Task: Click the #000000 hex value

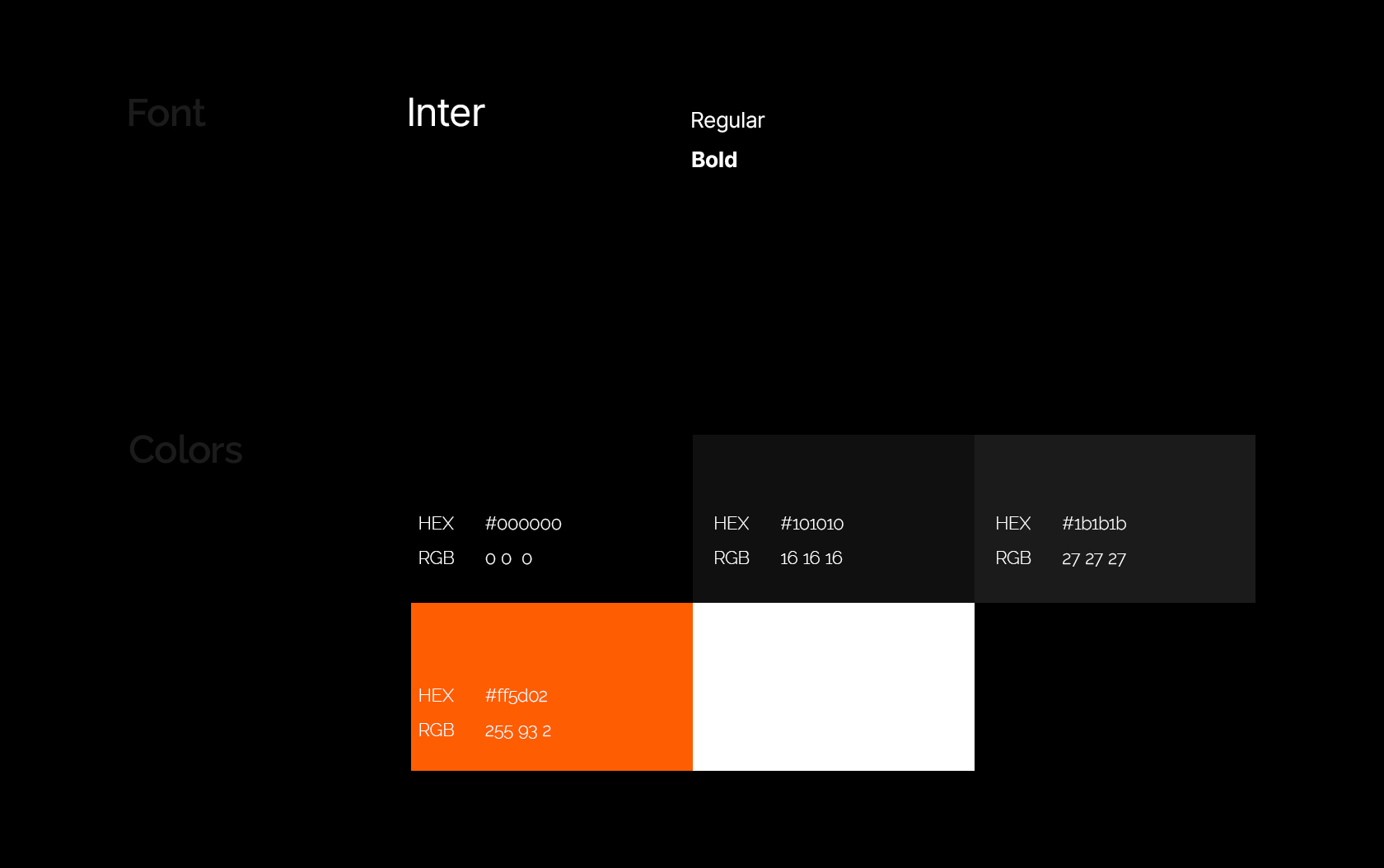Action: click(x=523, y=524)
